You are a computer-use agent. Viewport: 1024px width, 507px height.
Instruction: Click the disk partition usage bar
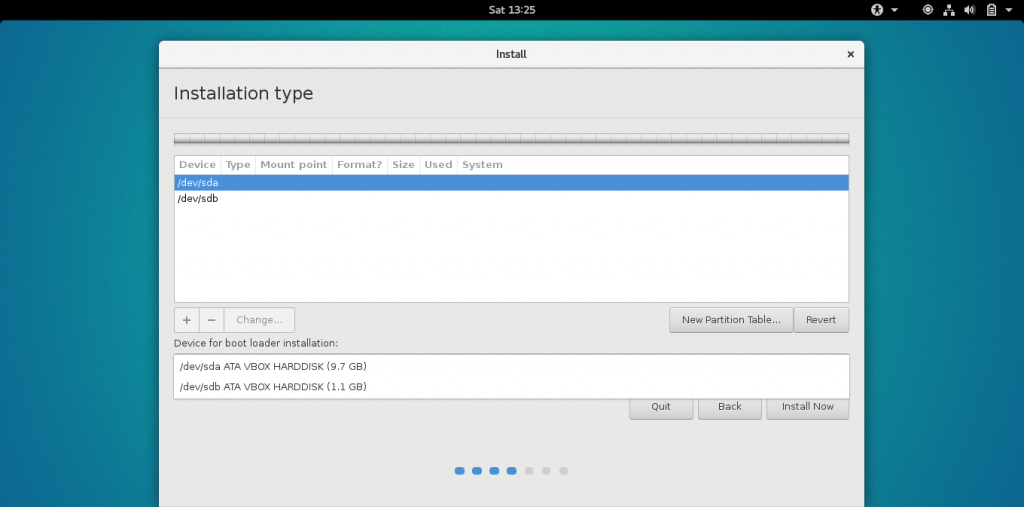tap(511, 139)
